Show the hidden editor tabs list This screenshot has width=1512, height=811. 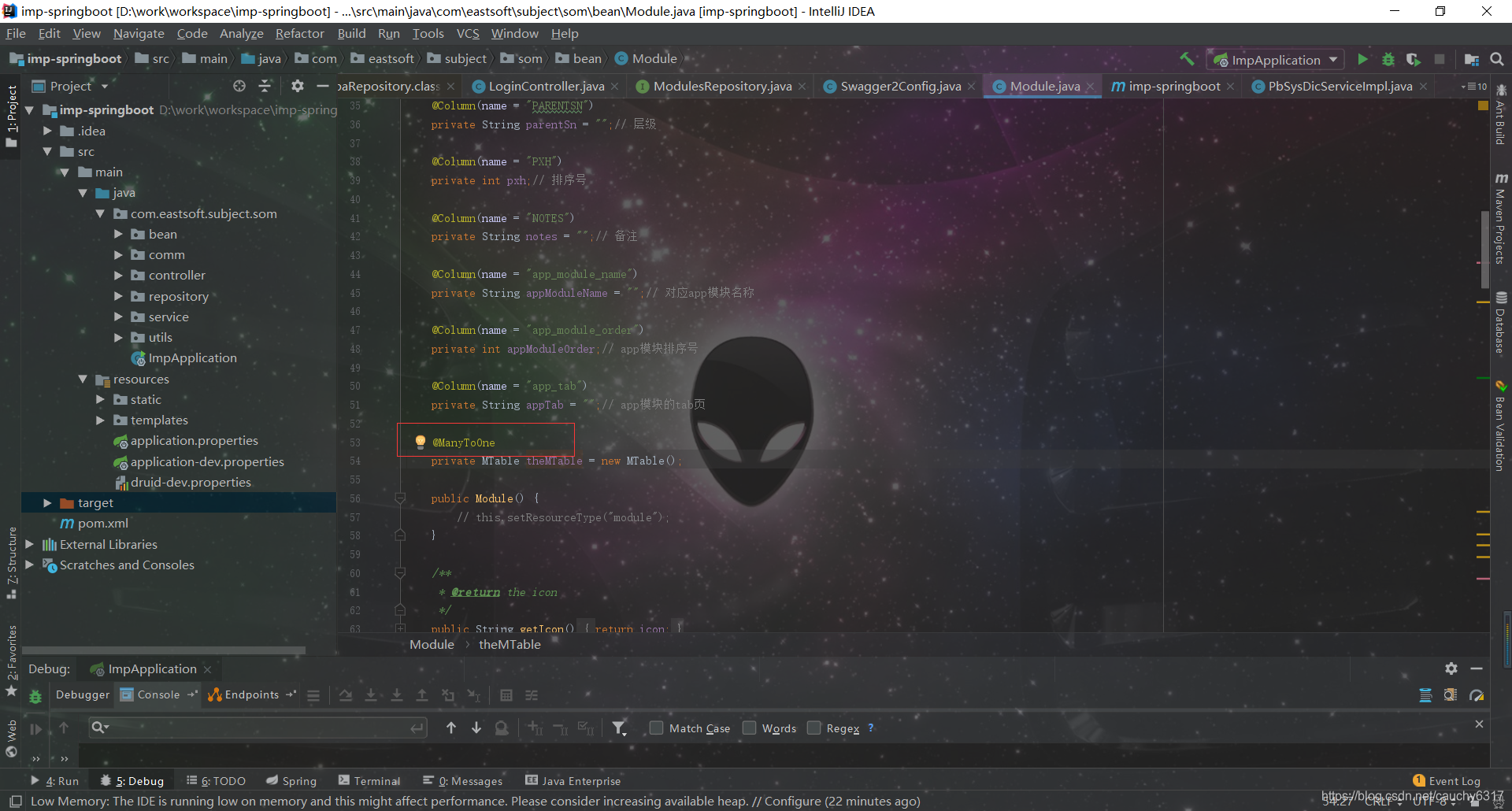(1474, 87)
